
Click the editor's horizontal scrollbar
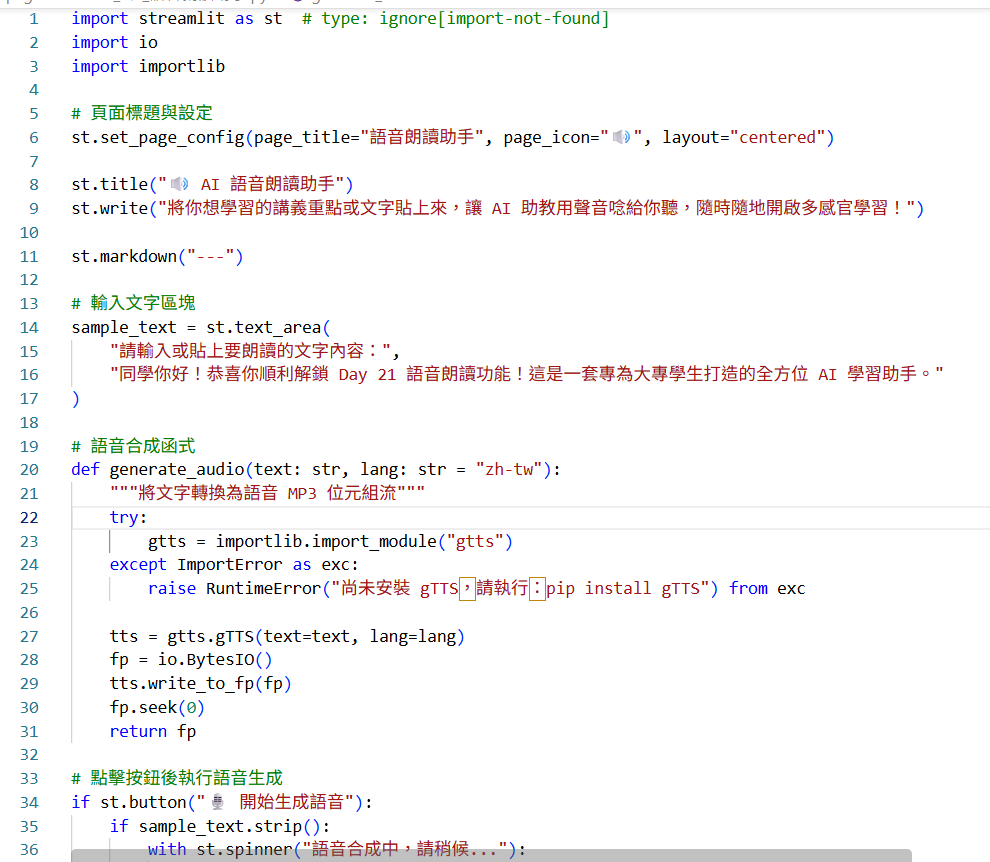tap(491, 856)
